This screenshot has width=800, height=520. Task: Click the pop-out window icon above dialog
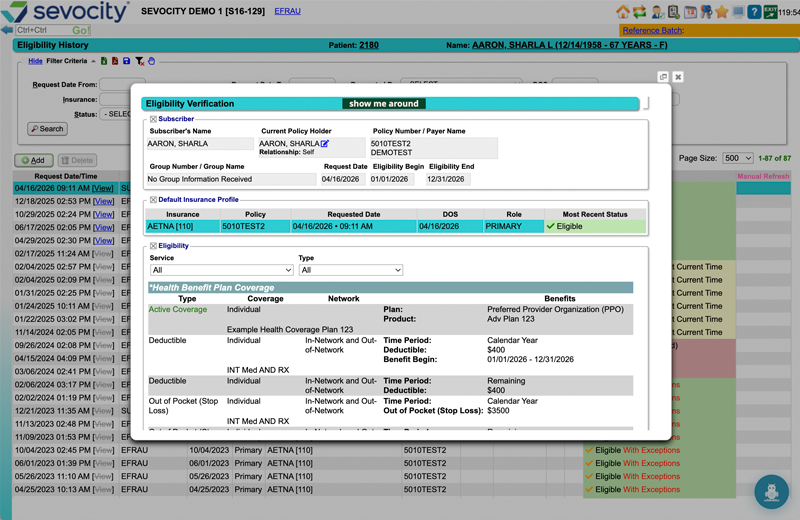(x=663, y=77)
